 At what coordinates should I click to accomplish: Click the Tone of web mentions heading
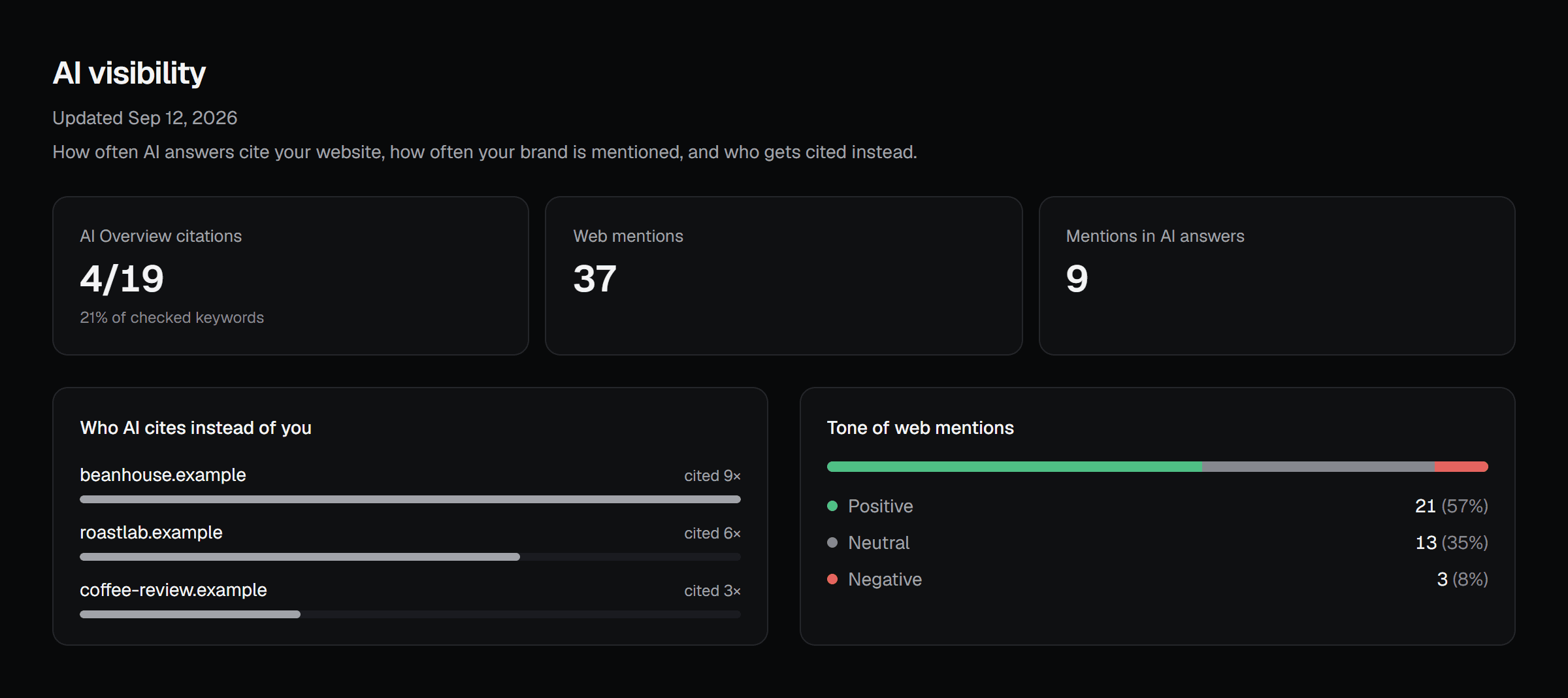(x=920, y=427)
